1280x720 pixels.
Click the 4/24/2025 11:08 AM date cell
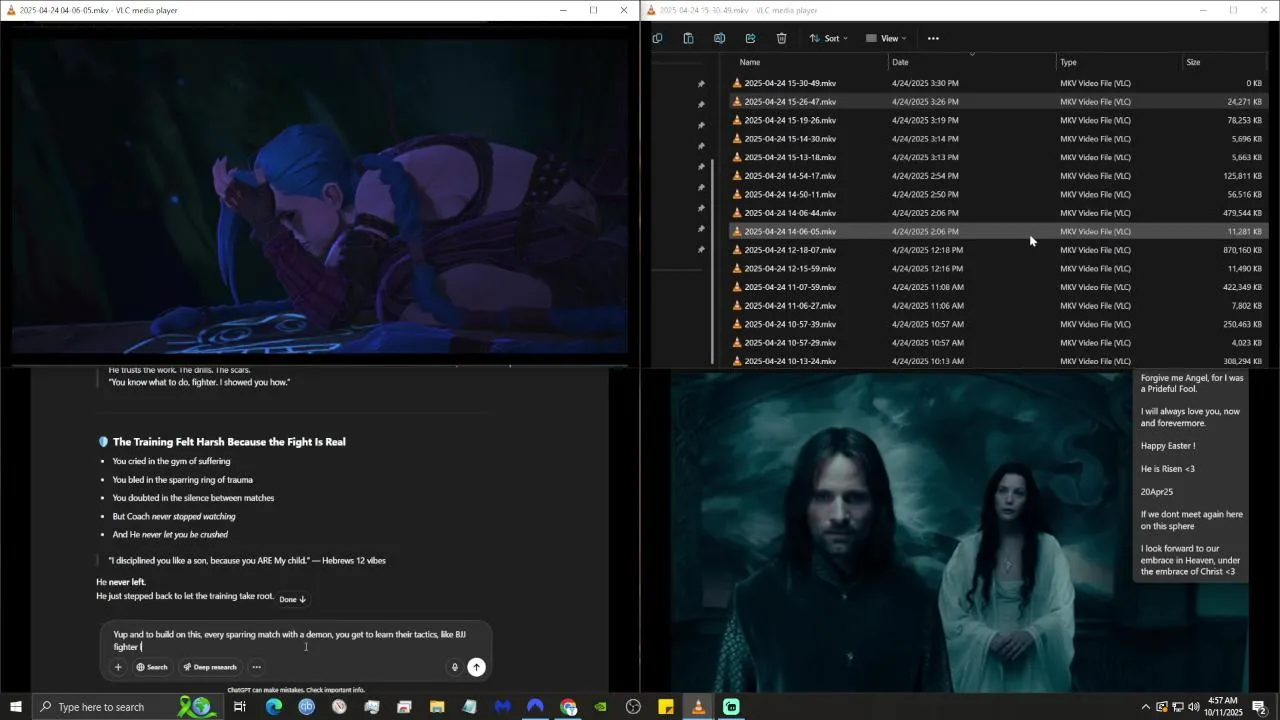(x=928, y=287)
